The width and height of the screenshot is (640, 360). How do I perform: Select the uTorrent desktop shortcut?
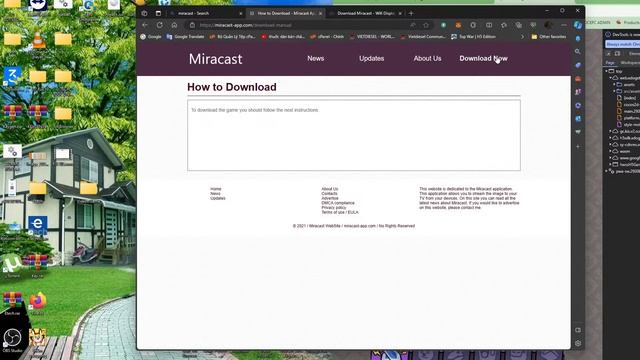click(12, 263)
